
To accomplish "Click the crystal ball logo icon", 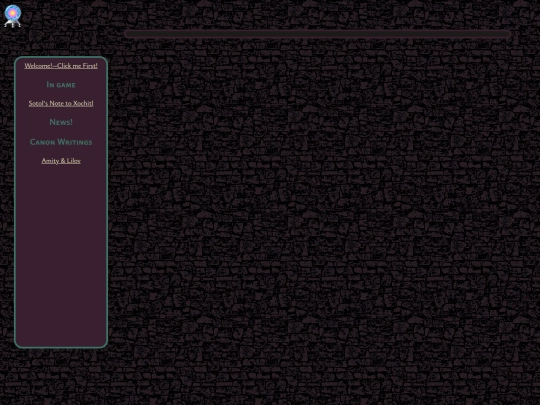I will (x=12, y=16).
